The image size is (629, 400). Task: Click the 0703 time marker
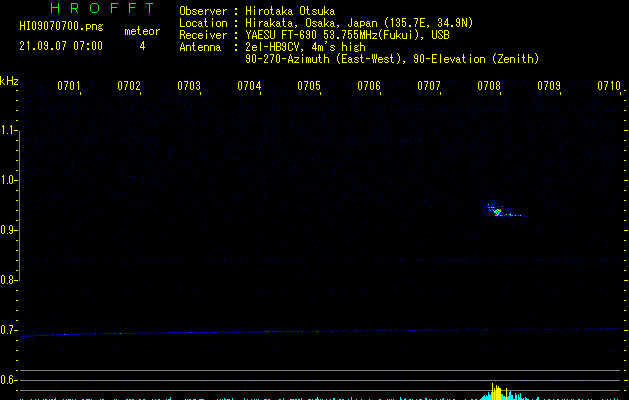click(x=189, y=86)
